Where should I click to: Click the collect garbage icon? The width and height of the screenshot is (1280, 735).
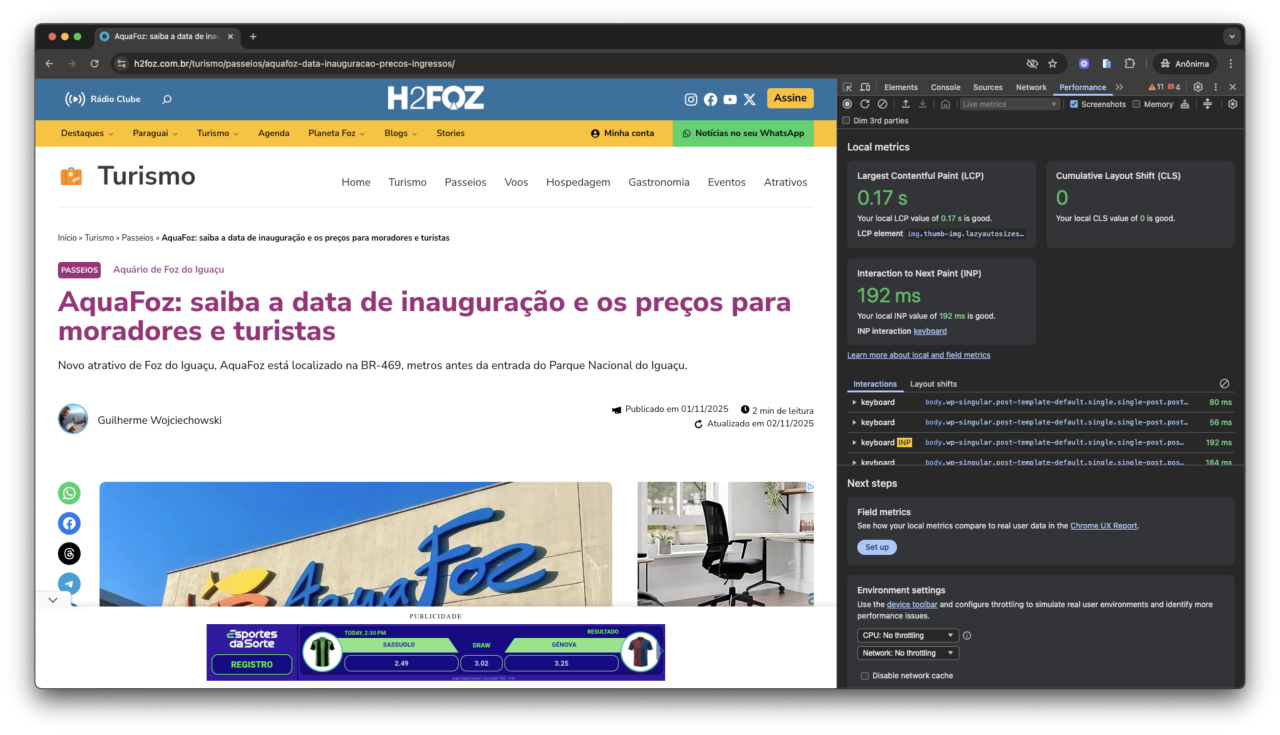(x=1185, y=104)
